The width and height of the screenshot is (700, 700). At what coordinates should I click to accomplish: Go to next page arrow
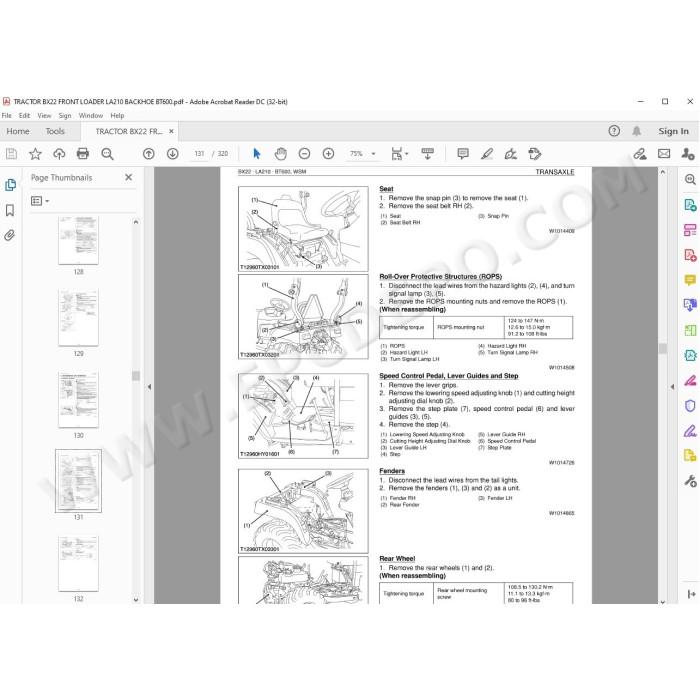(x=173, y=154)
